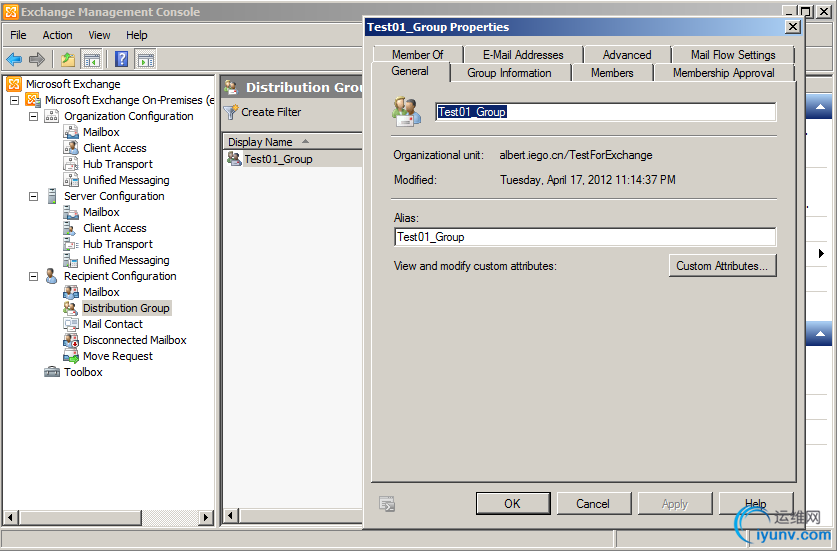837x551 pixels.
Task: Sort the list by Display Name column
Action: coord(292,141)
